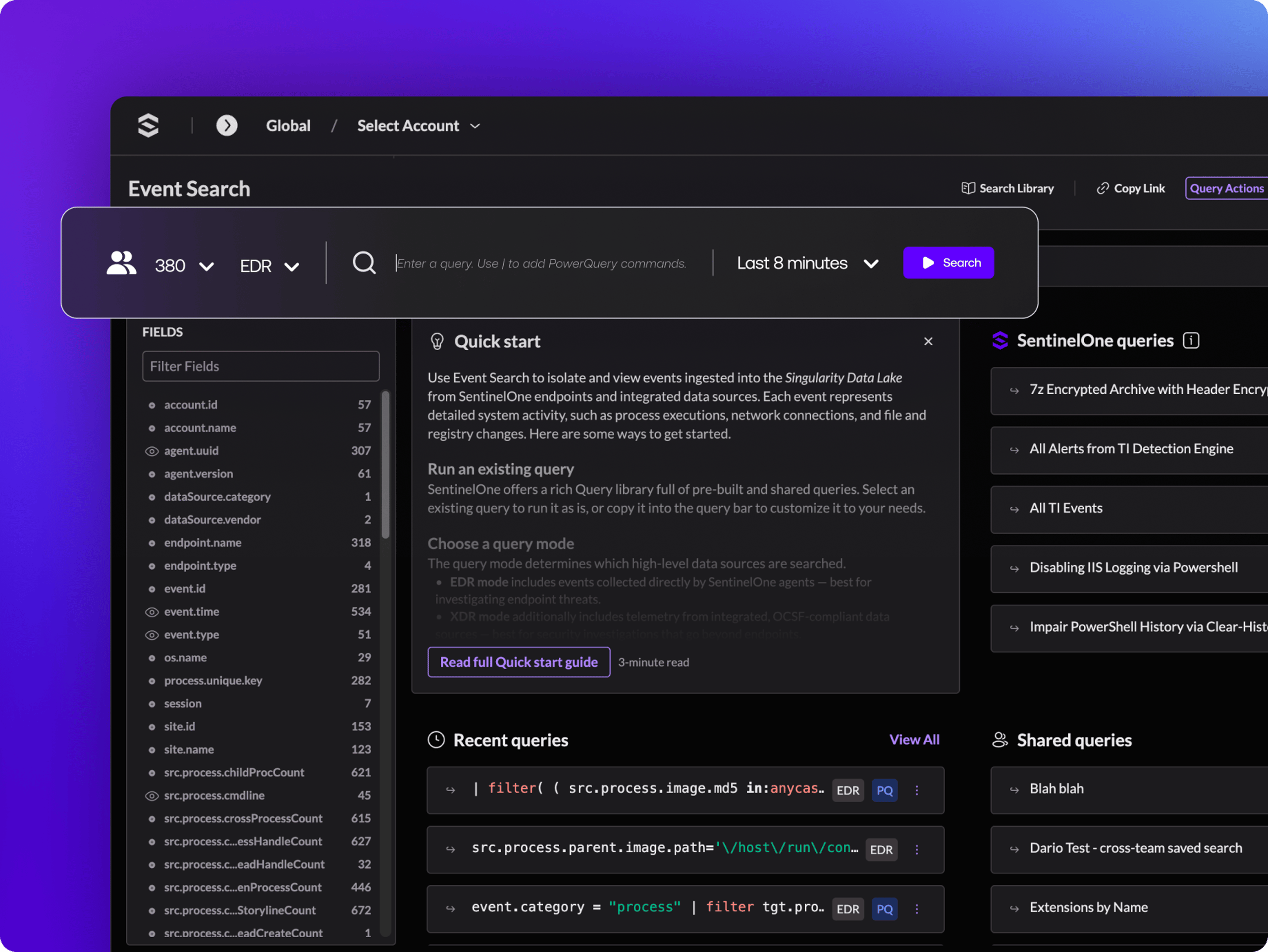Open options menu for event.category process query
The width and height of the screenshot is (1268, 952).
[x=917, y=909]
